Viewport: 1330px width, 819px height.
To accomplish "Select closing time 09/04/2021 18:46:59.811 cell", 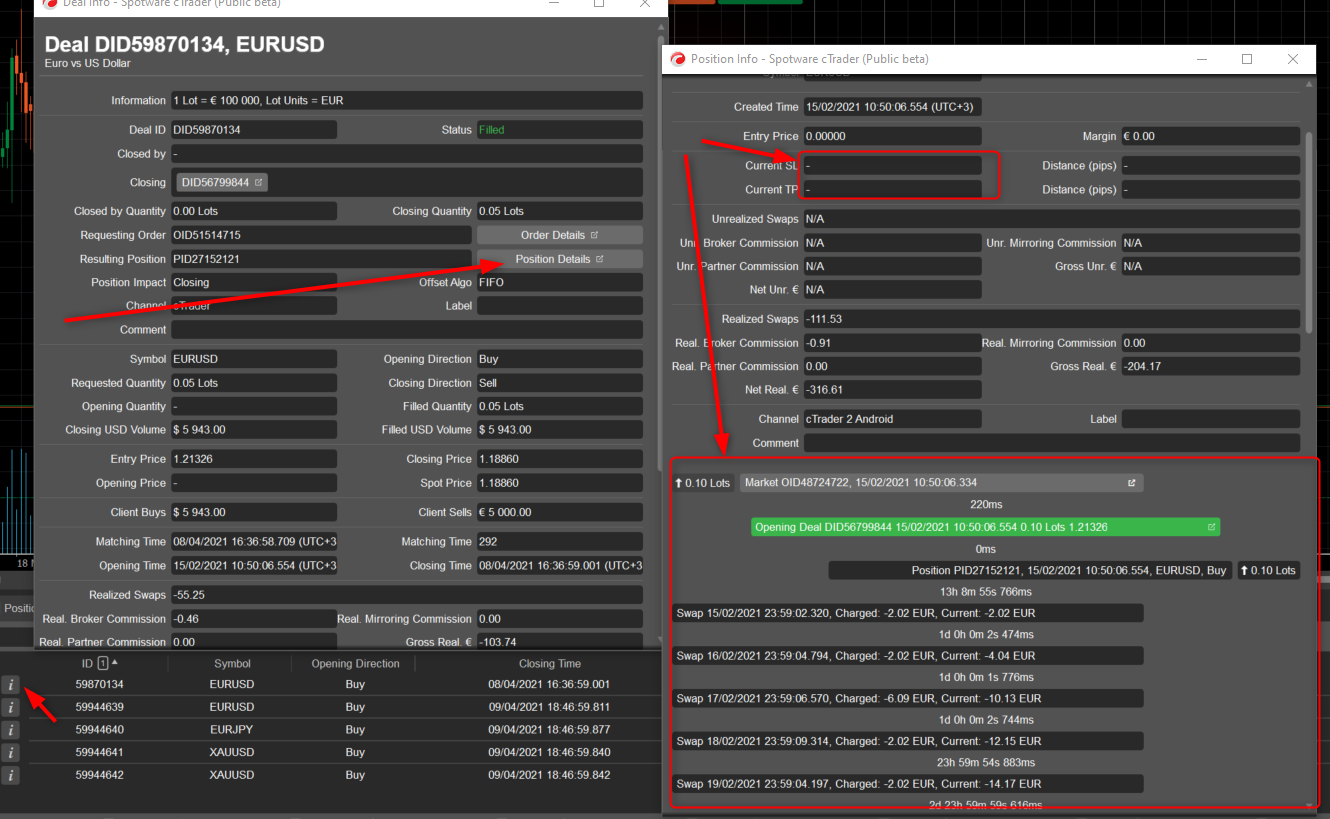I will click(x=549, y=707).
